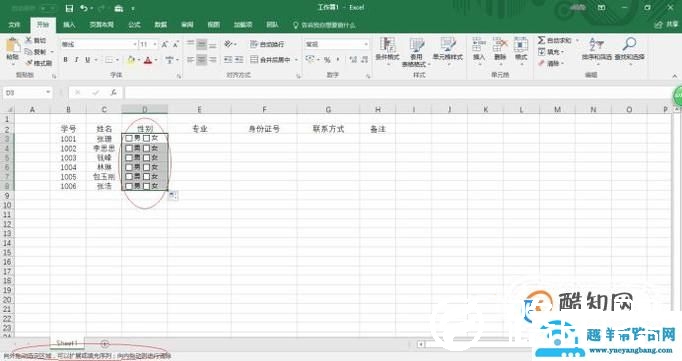Open the Font group dialog launcher
This screenshot has width=682, height=361.
point(179,76)
